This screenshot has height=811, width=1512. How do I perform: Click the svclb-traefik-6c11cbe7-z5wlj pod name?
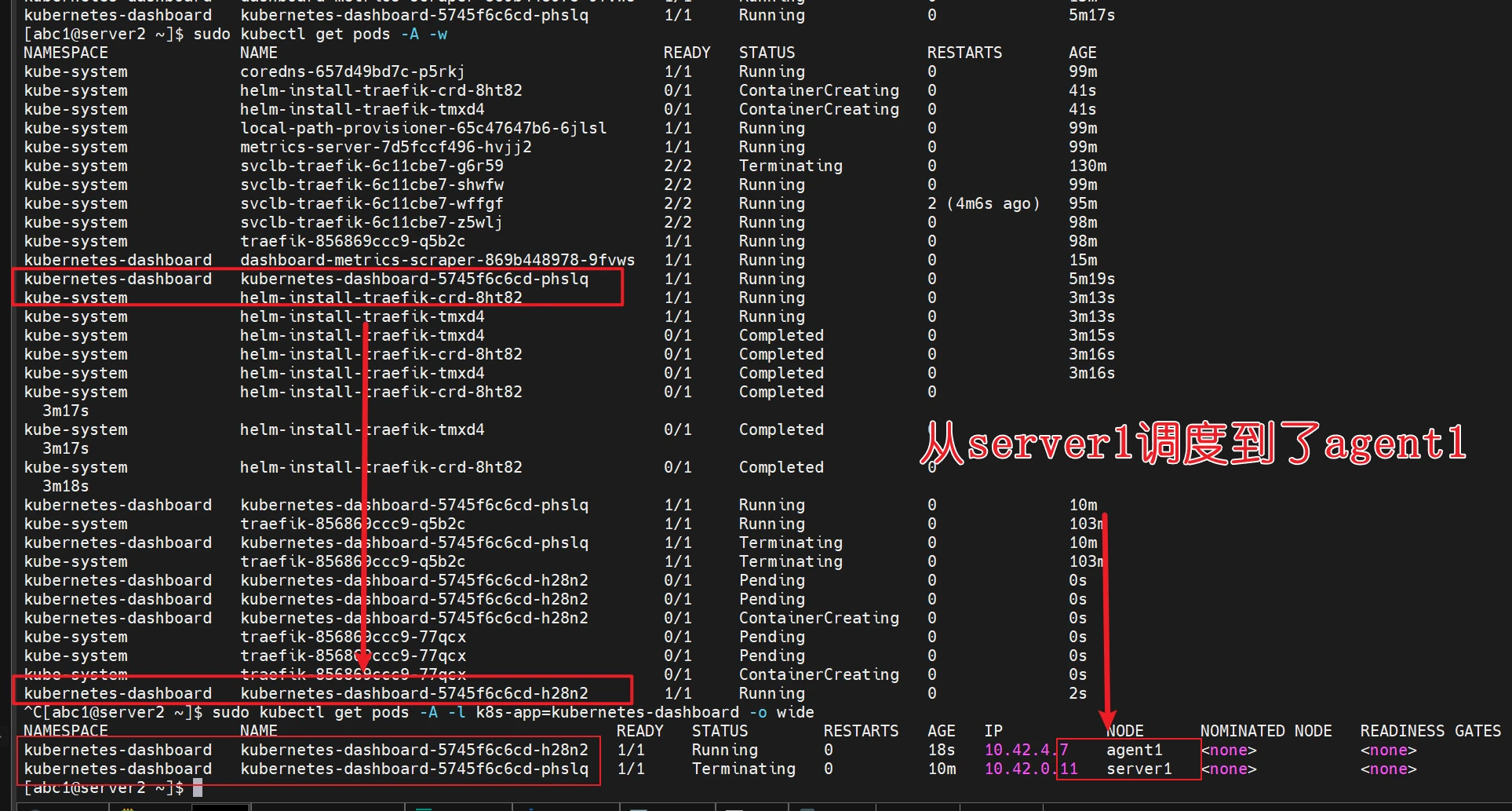pyautogui.click(x=371, y=223)
